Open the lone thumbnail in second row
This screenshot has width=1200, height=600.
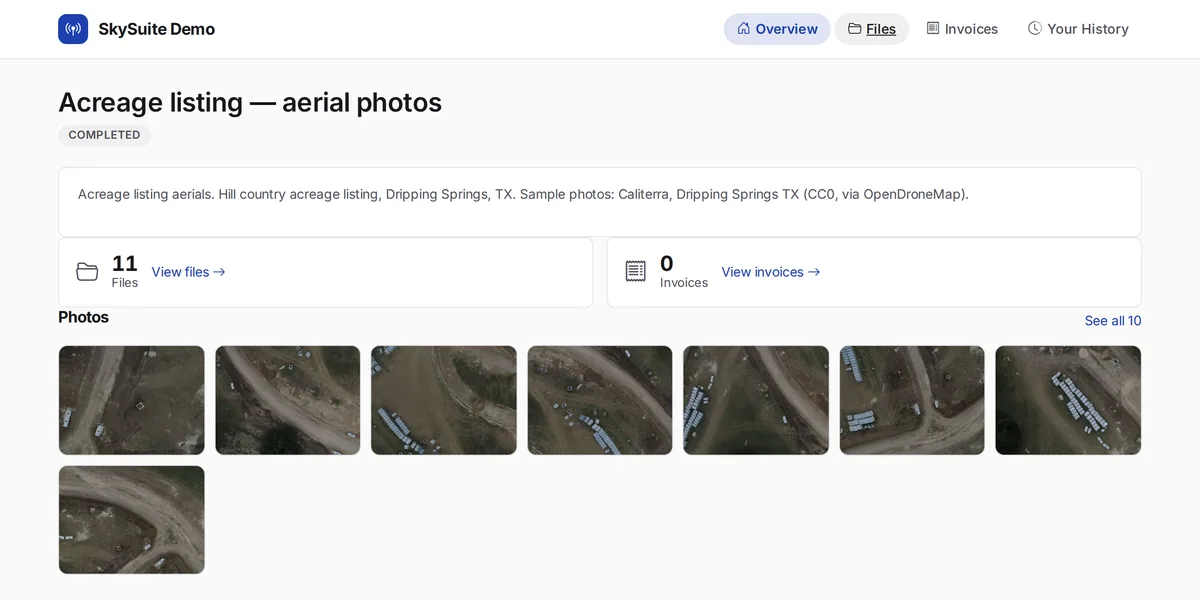coord(131,520)
